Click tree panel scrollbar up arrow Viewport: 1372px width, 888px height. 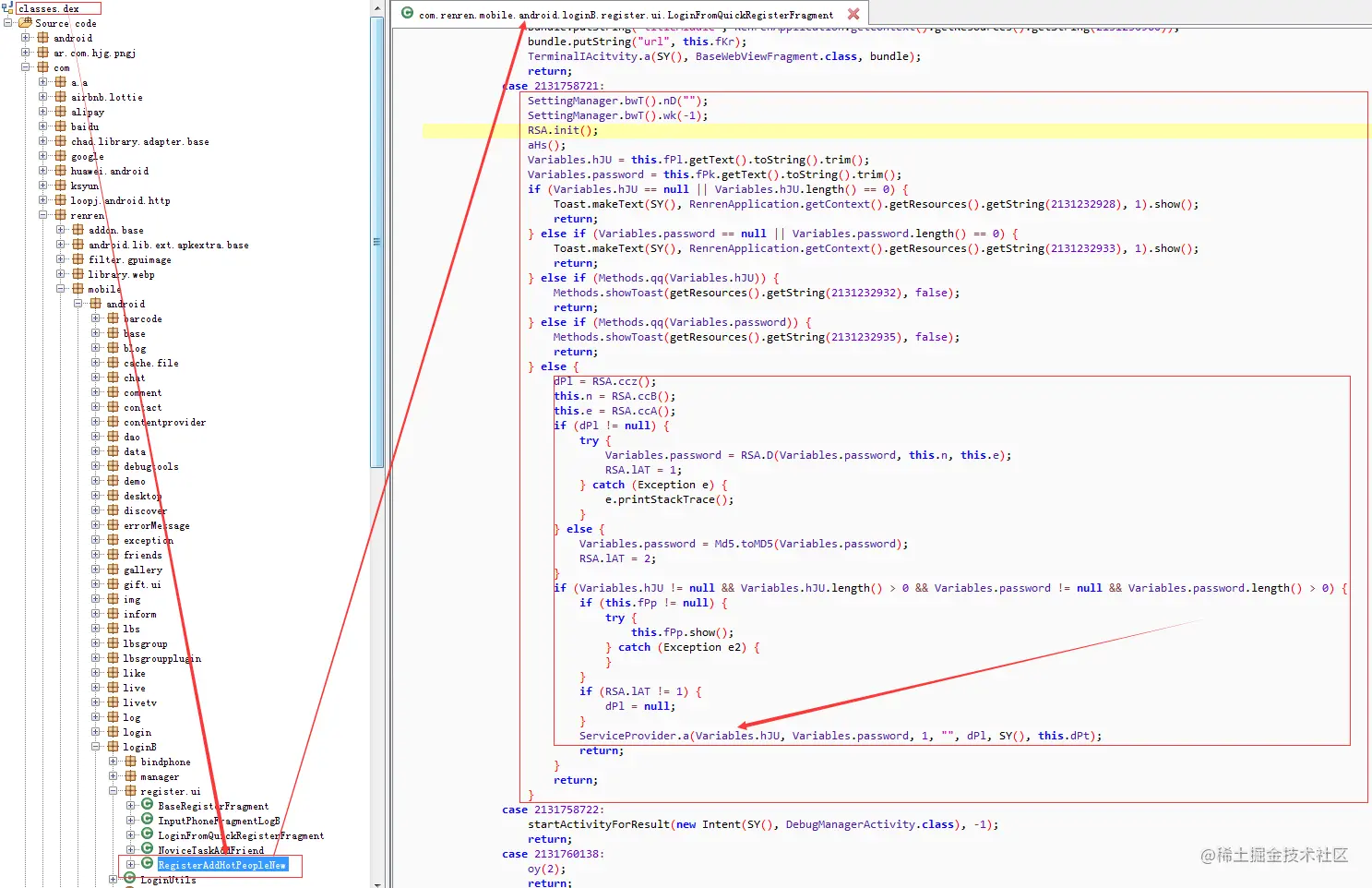point(377,8)
